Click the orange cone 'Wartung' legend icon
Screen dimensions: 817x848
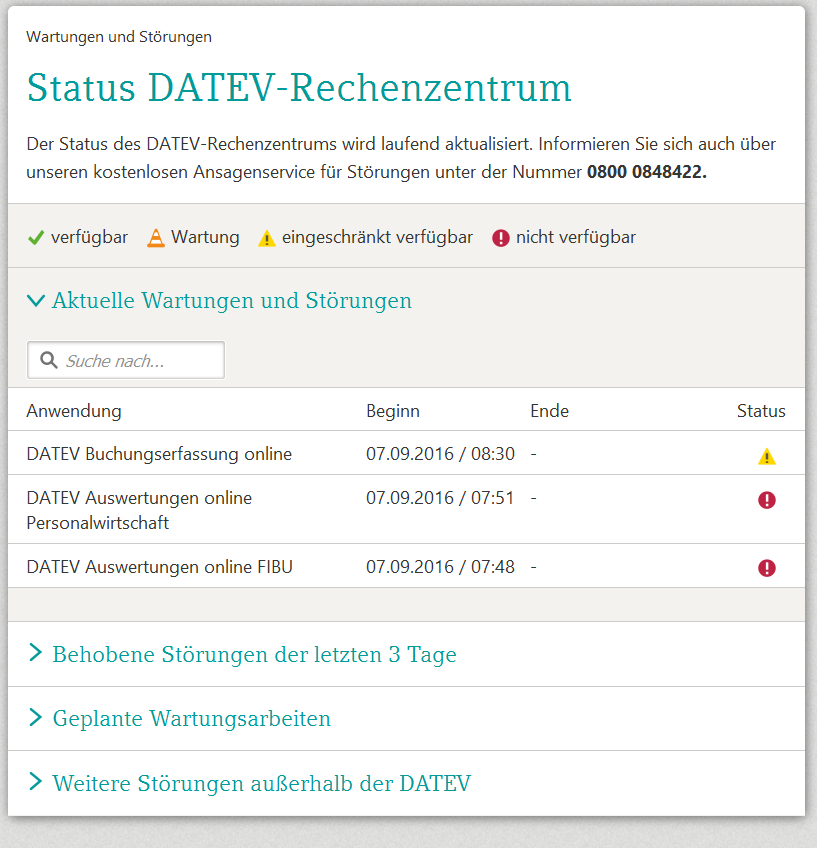coord(155,238)
